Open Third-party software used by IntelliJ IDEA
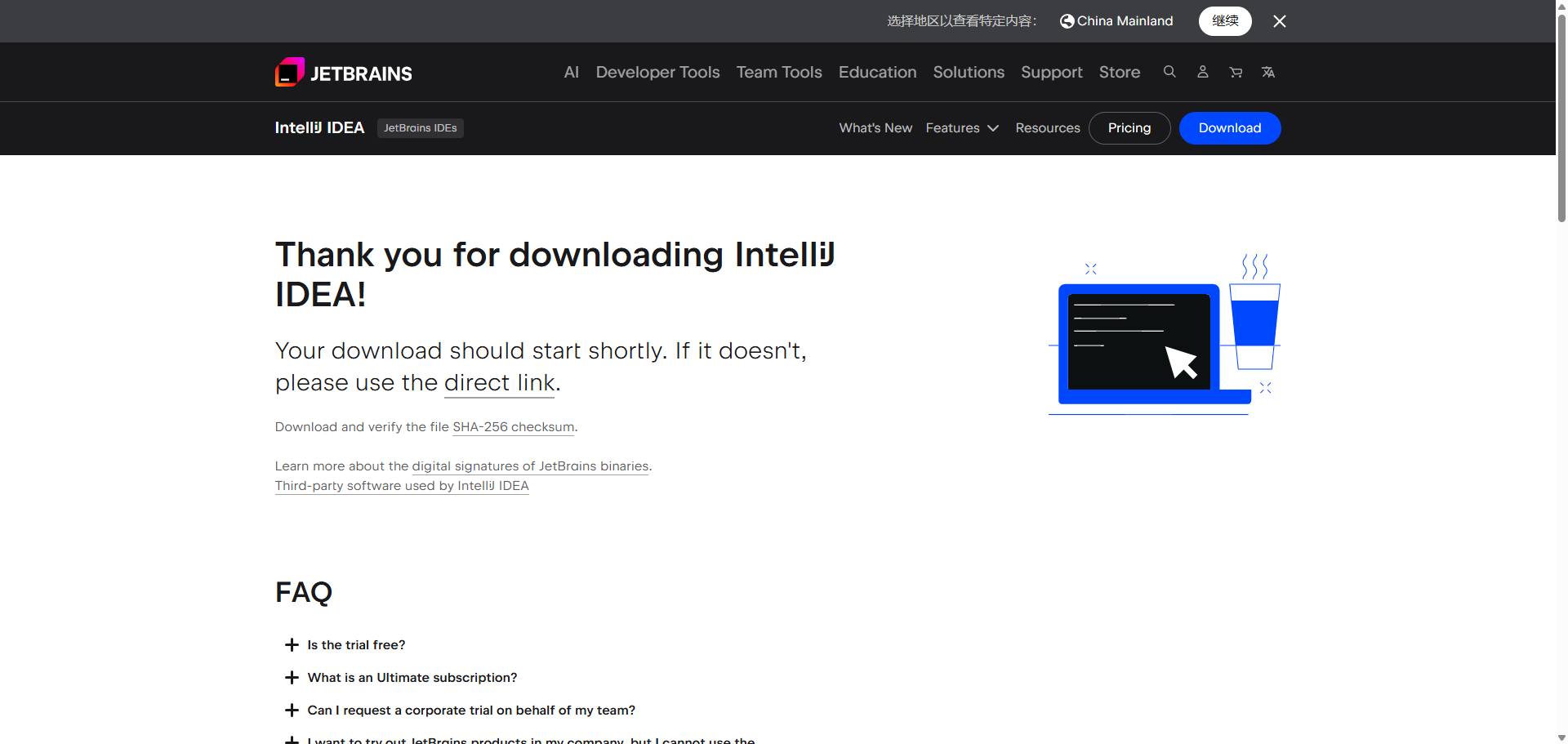 [x=402, y=486]
